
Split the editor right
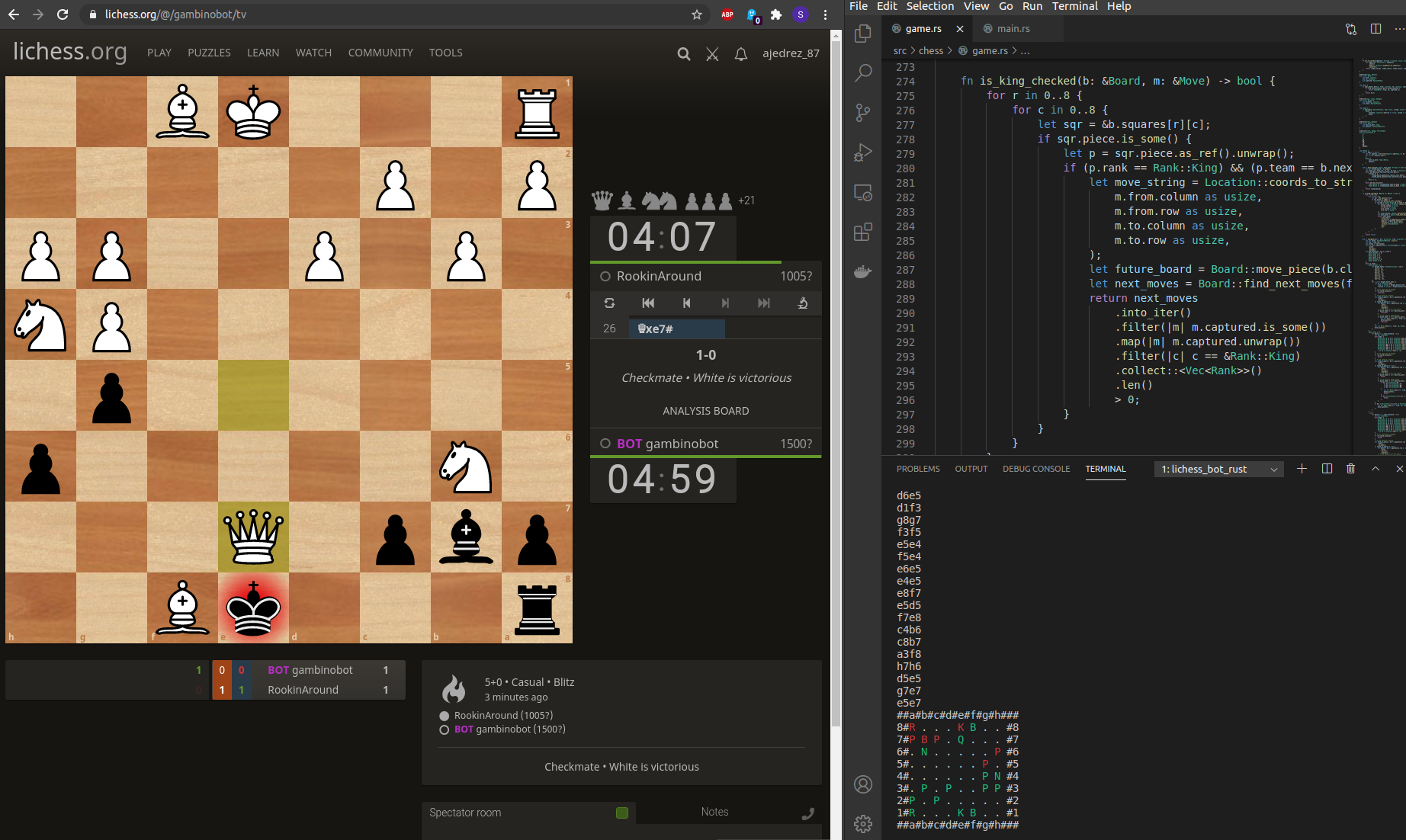(x=1376, y=29)
